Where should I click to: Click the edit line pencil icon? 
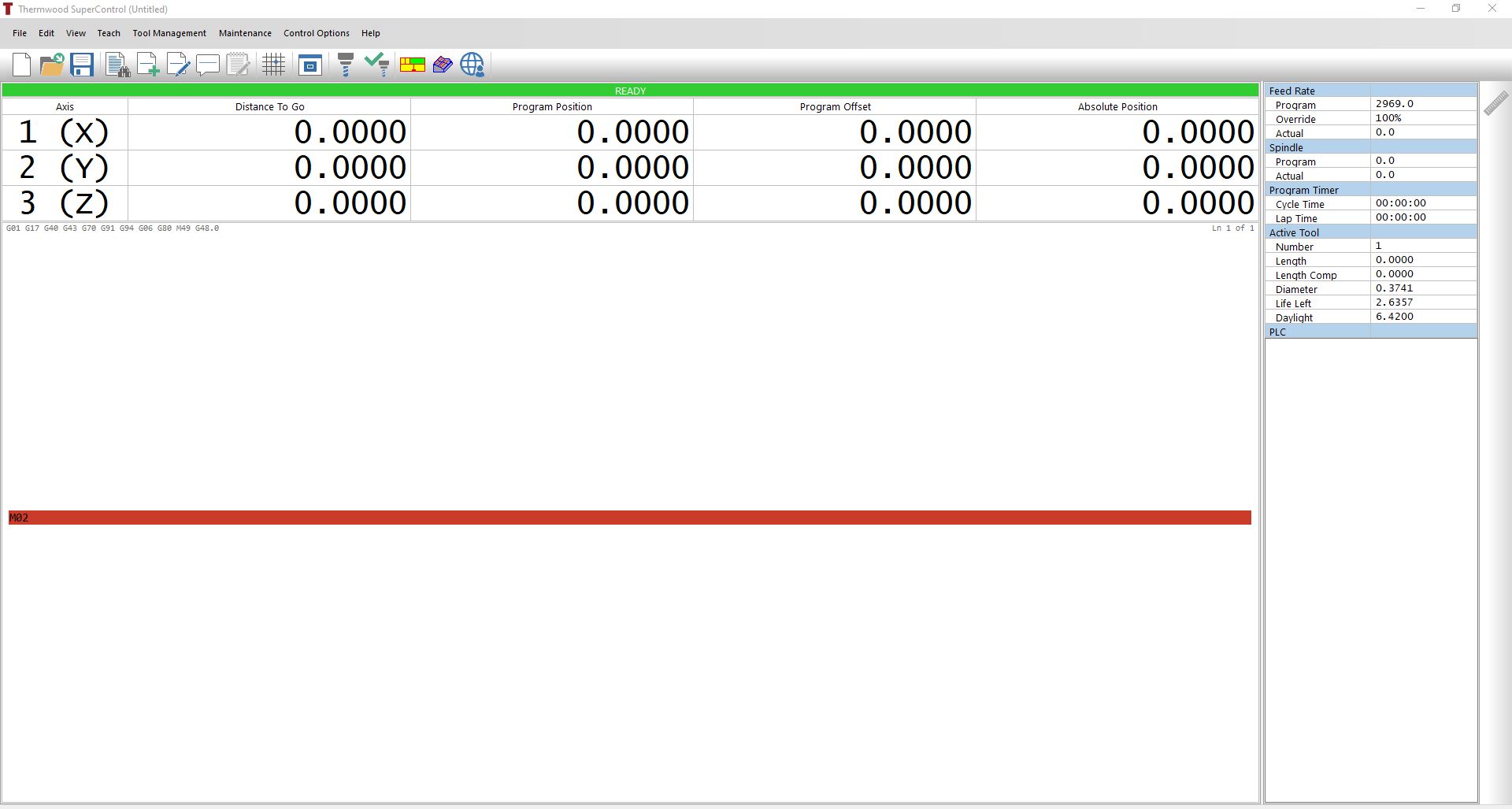tap(178, 65)
